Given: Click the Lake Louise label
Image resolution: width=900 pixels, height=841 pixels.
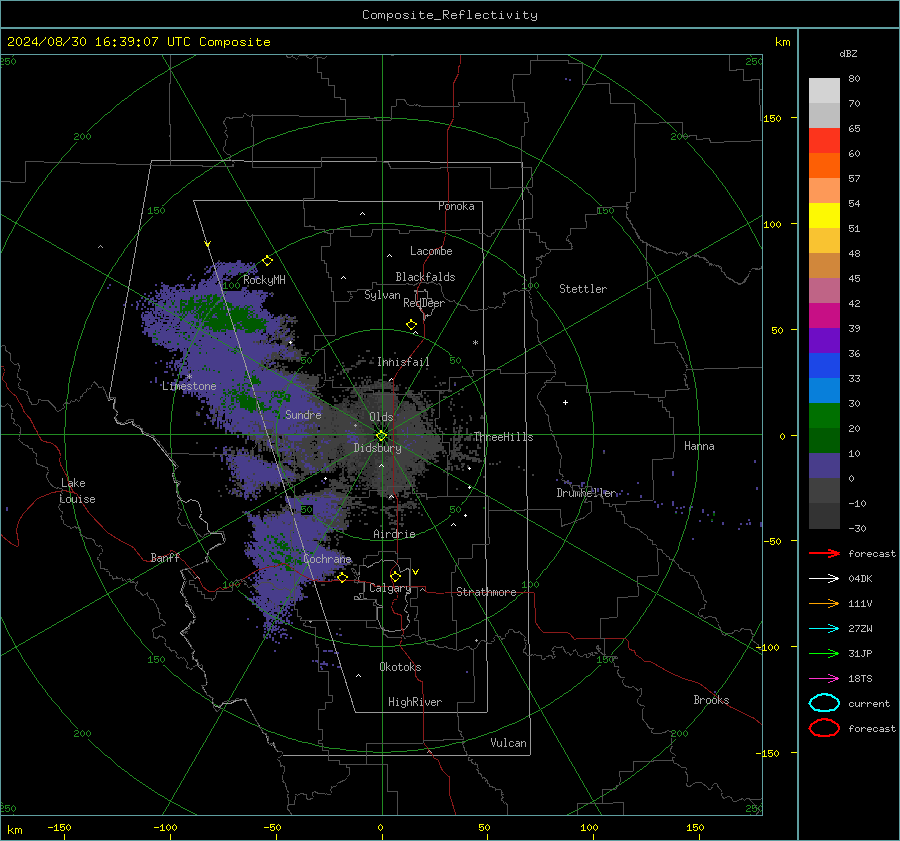Looking at the screenshot, I should coord(77,491).
